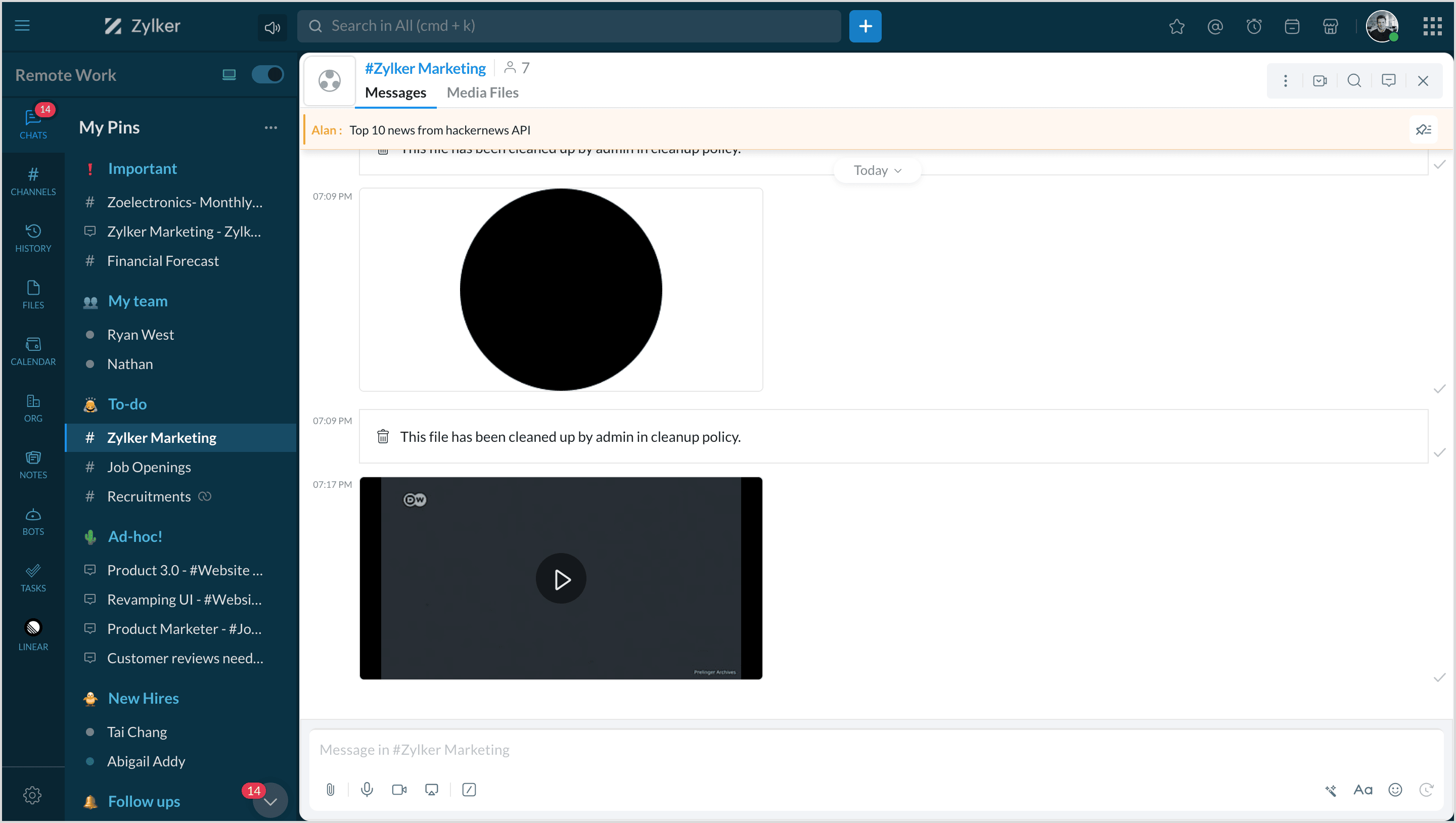Play the DW video
This screenshot has width=1456, height=823.
[561, 579]
